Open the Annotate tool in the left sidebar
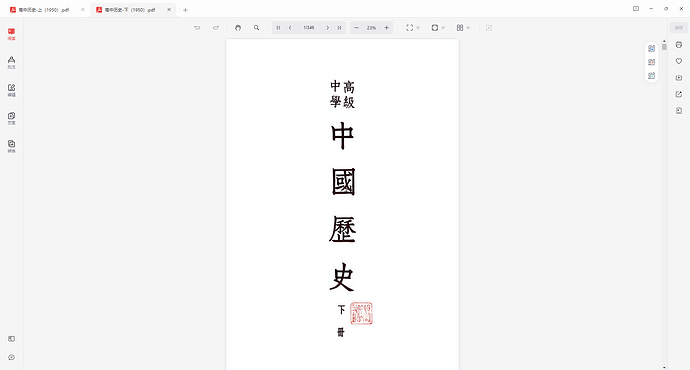Image resolution: width=690 pixels, height=370 pixels. click(x=11, y=62)
